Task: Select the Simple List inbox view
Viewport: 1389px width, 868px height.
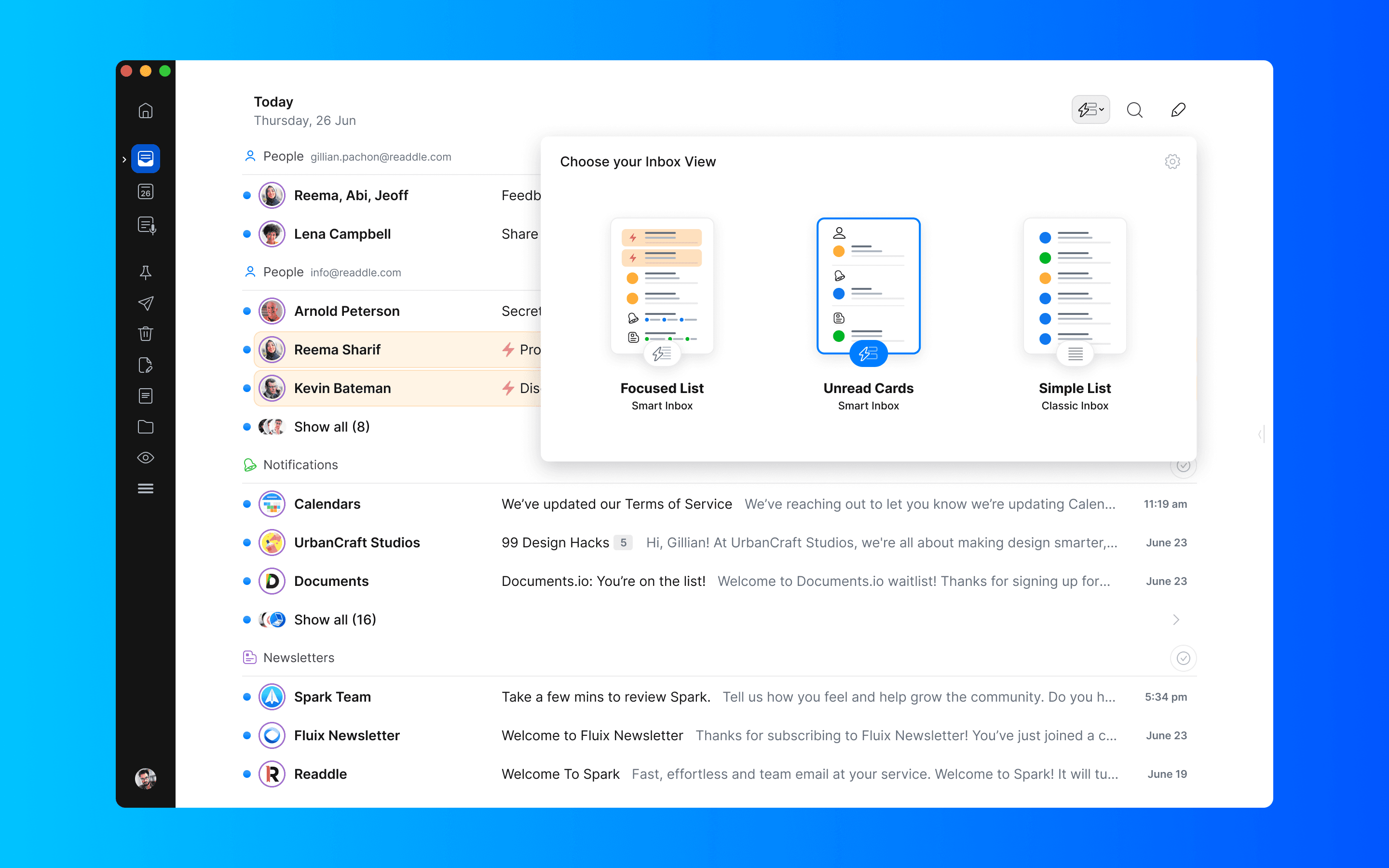Action: point(1075,314)
